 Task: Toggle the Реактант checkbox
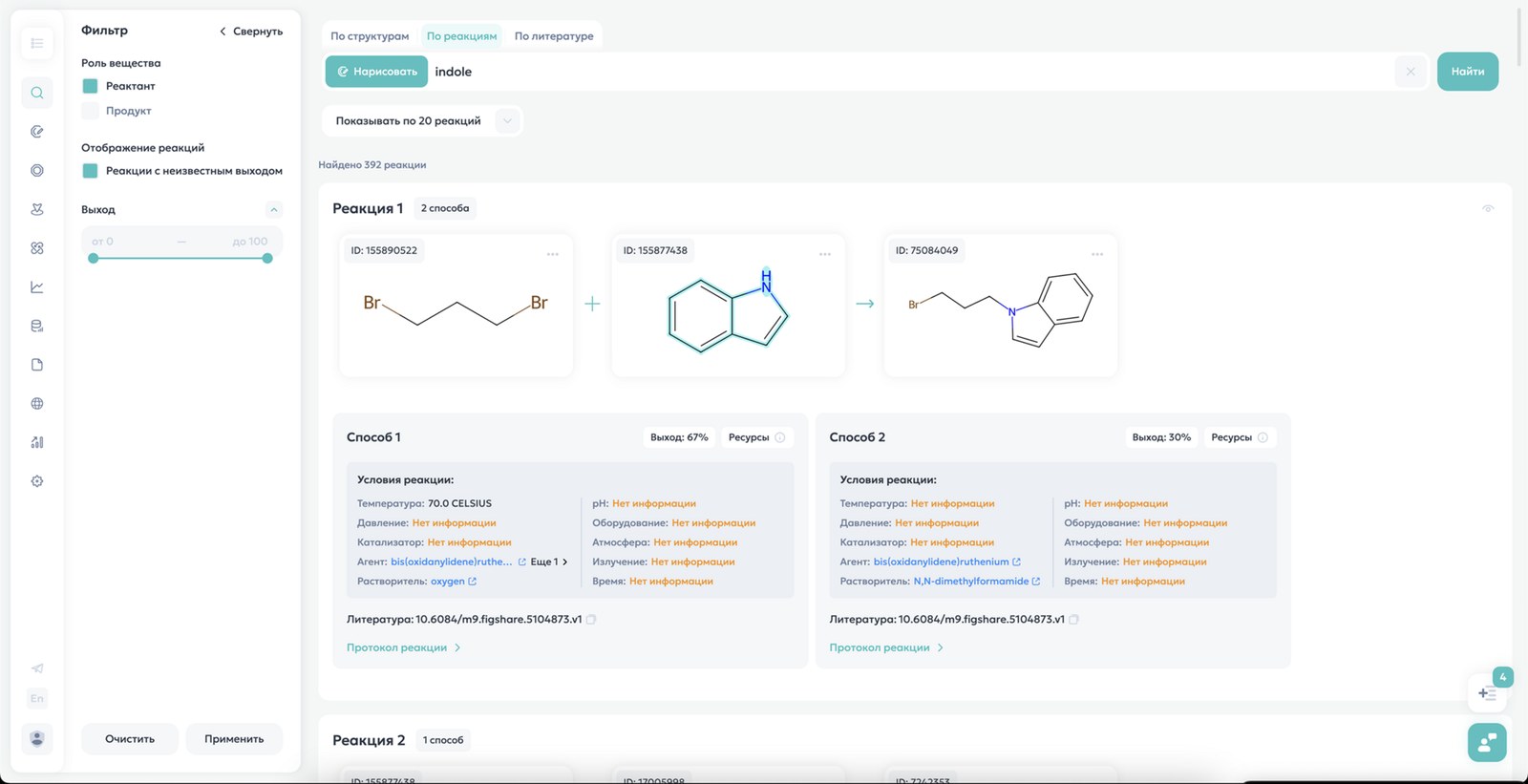point(91,86)
